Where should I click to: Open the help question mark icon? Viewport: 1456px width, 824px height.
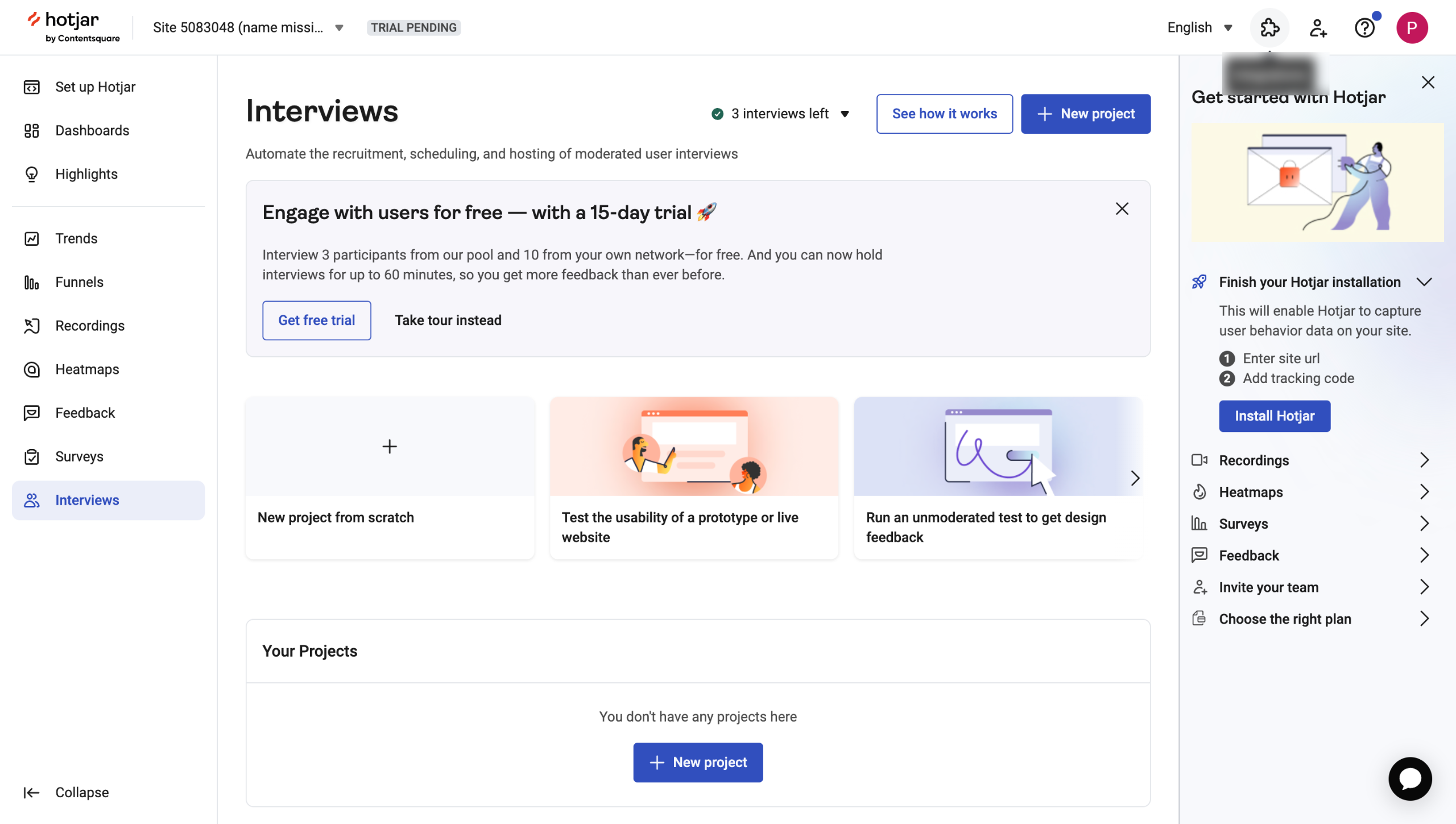pyautogui.click(x=1364, y=27)
